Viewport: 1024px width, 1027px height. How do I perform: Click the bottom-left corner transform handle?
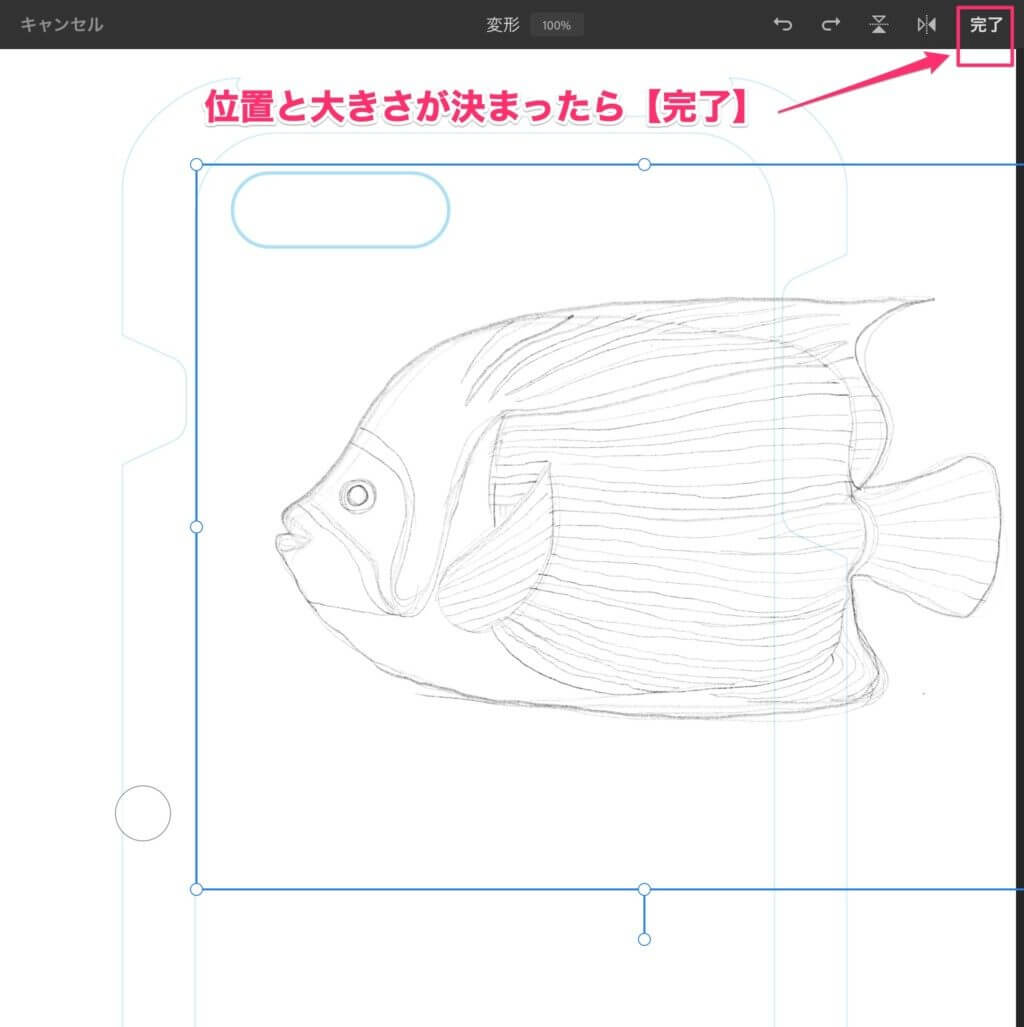196,889
